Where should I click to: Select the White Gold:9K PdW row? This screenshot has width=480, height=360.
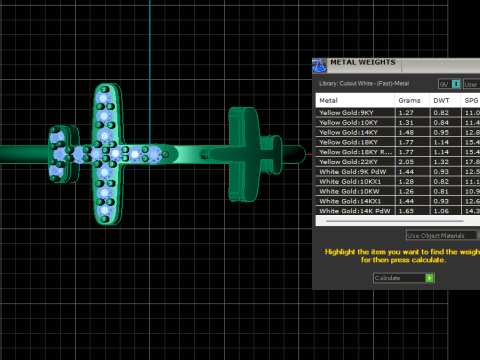coord(398,172)
